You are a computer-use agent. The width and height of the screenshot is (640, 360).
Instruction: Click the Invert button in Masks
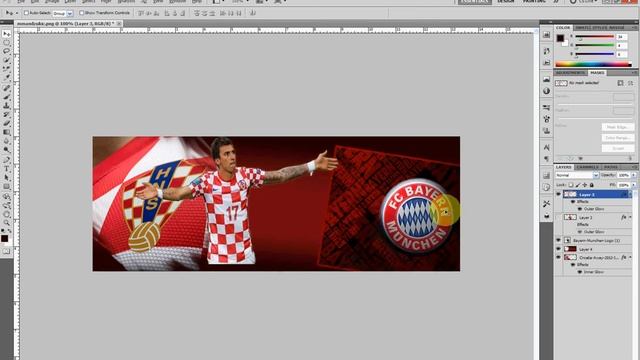(x=618, y=148)
